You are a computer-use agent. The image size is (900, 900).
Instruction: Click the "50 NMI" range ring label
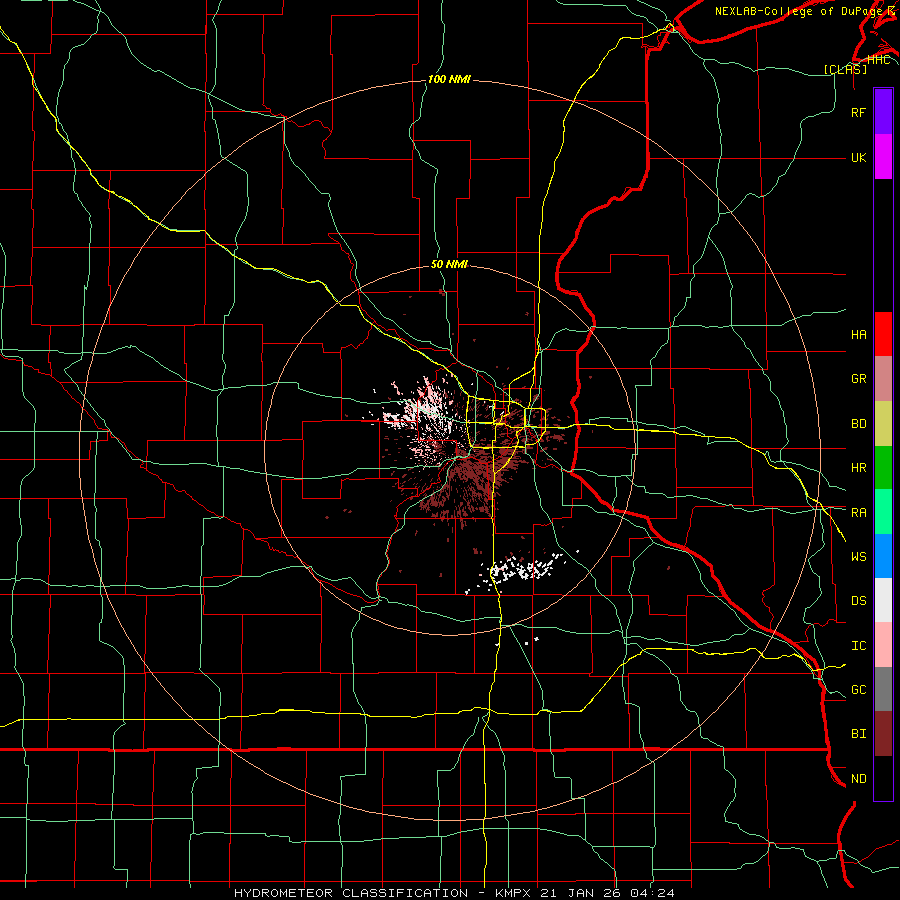(449, 264)
